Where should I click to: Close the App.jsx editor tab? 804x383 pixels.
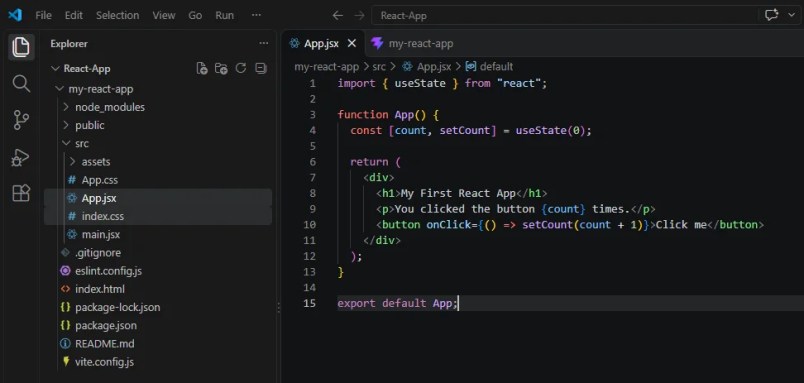click(352, 44)
